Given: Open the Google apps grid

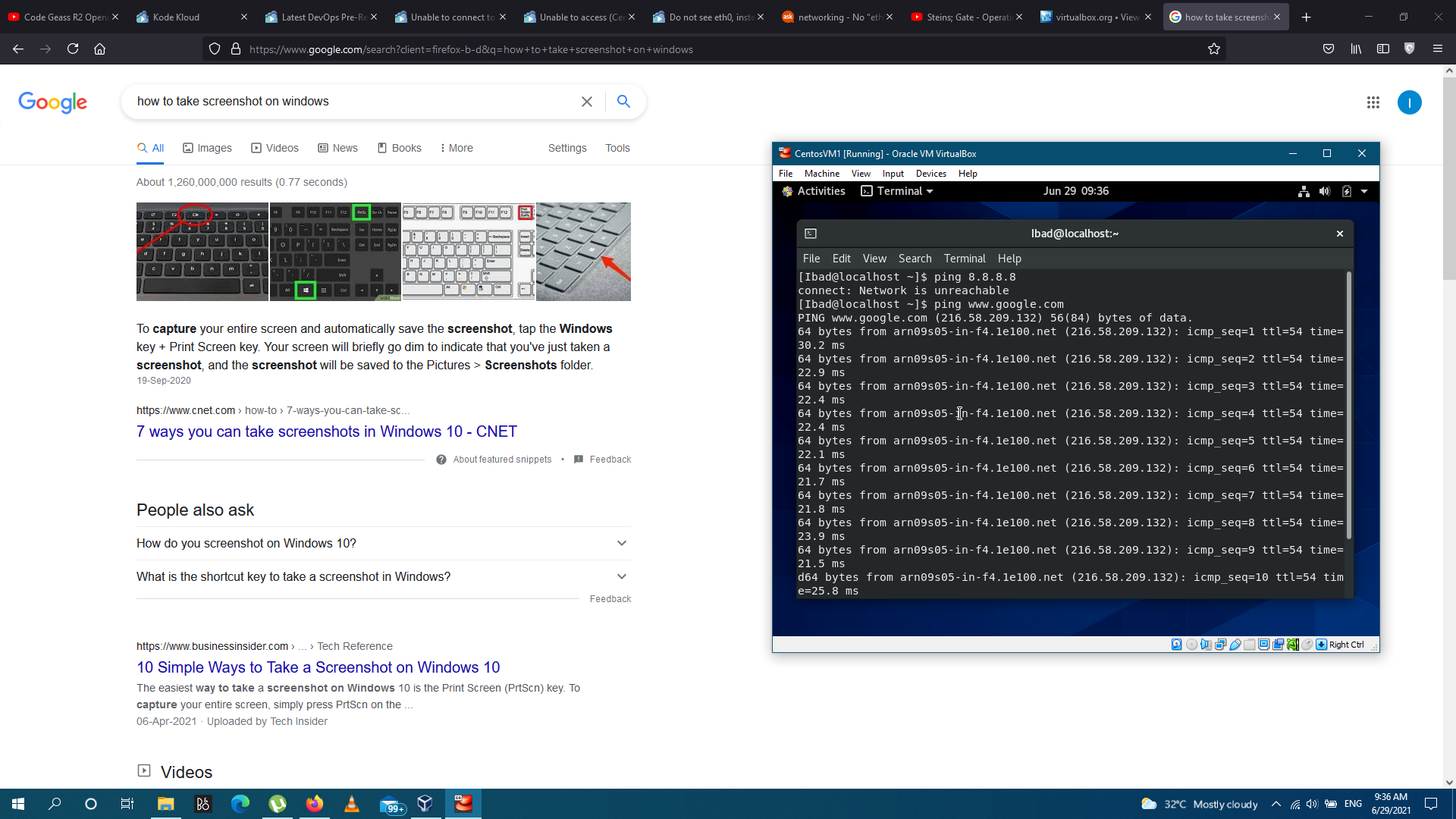Looking at the screenshot, I should [1373, 102].
